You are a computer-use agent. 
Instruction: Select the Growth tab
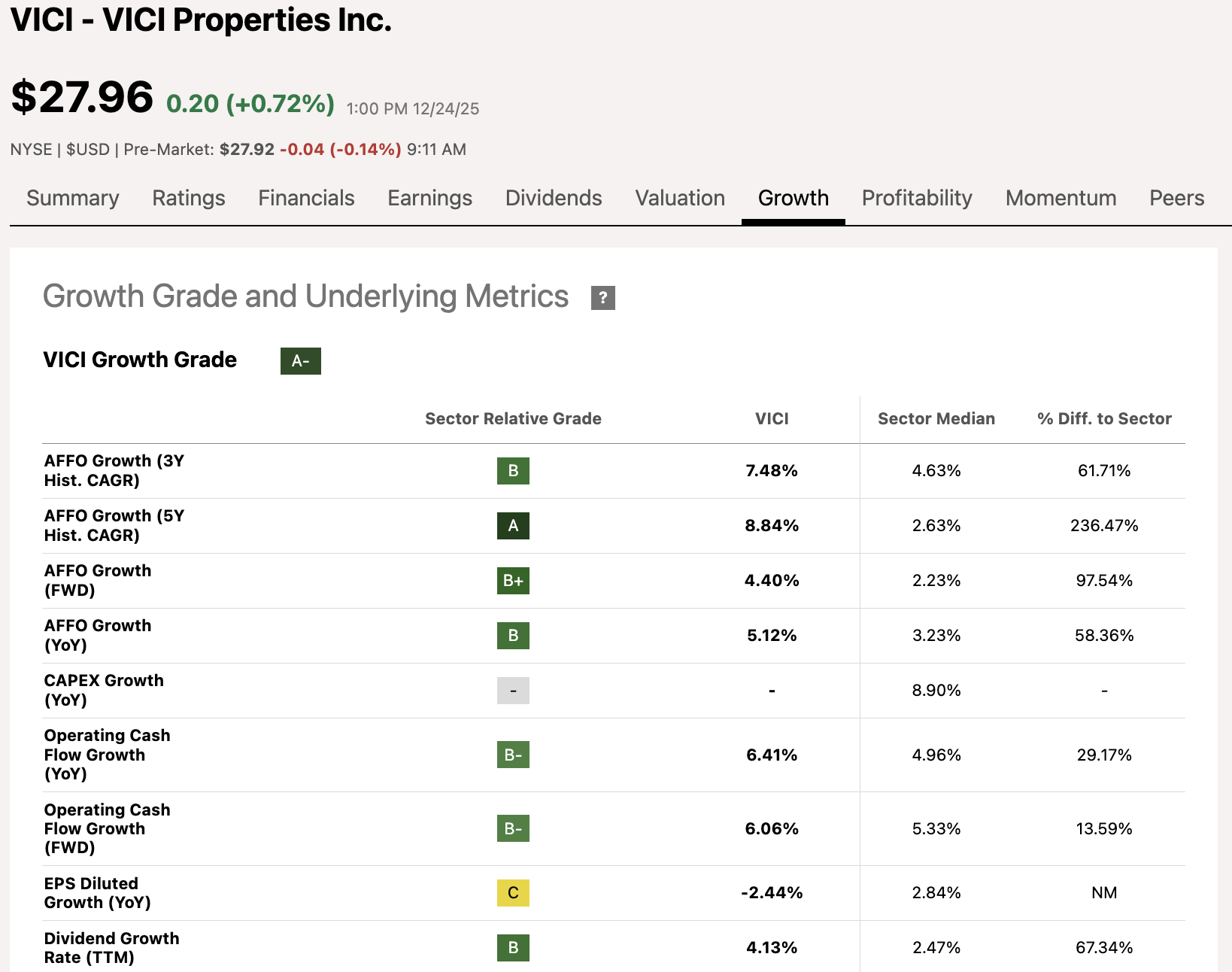794,198
